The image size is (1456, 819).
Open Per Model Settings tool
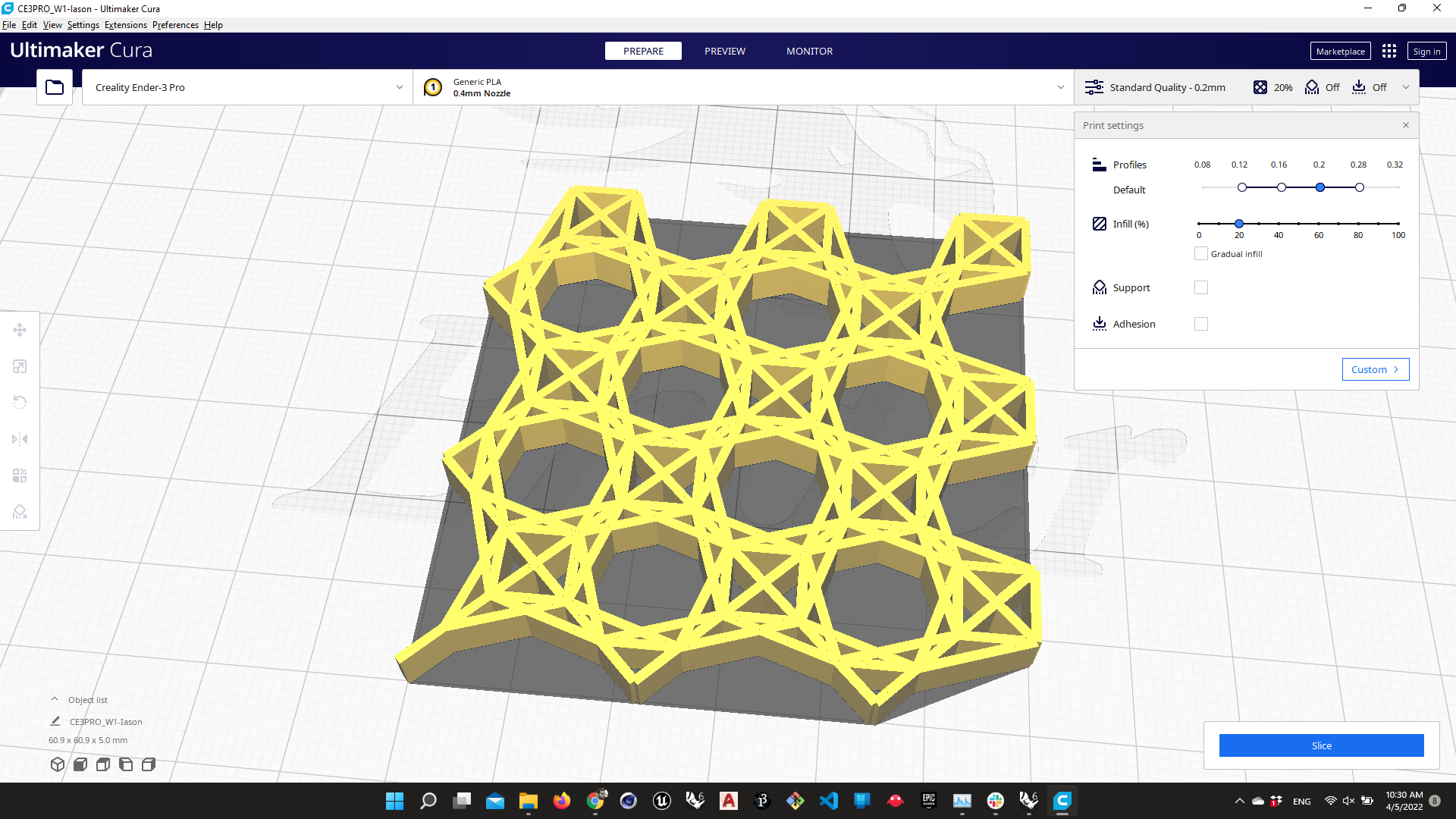coord(20,475)
